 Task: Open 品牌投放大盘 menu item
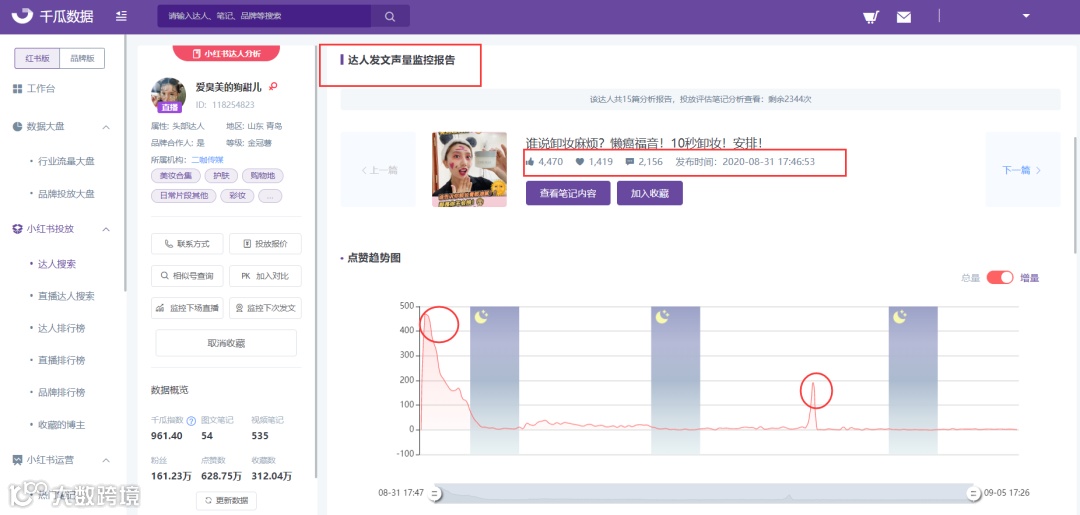click(66, 194)
